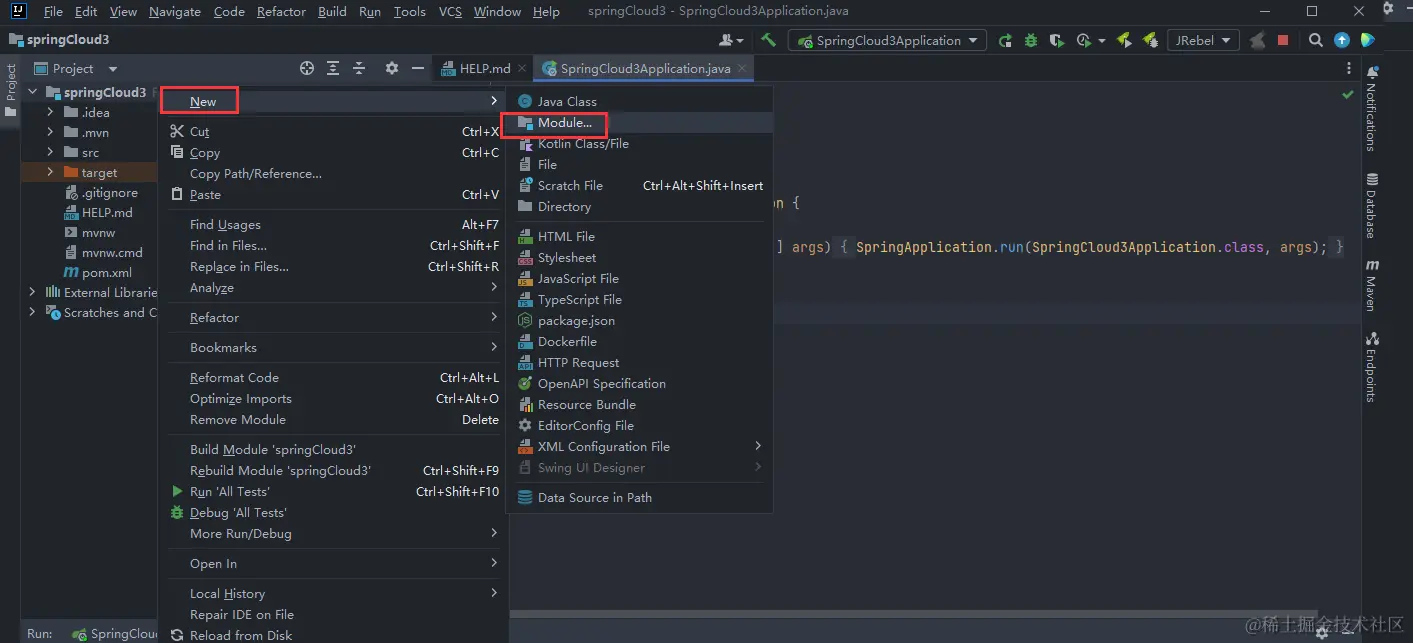Expand Scratches and Consoles node
1413x643 pixels.
(x=33, y=312)
